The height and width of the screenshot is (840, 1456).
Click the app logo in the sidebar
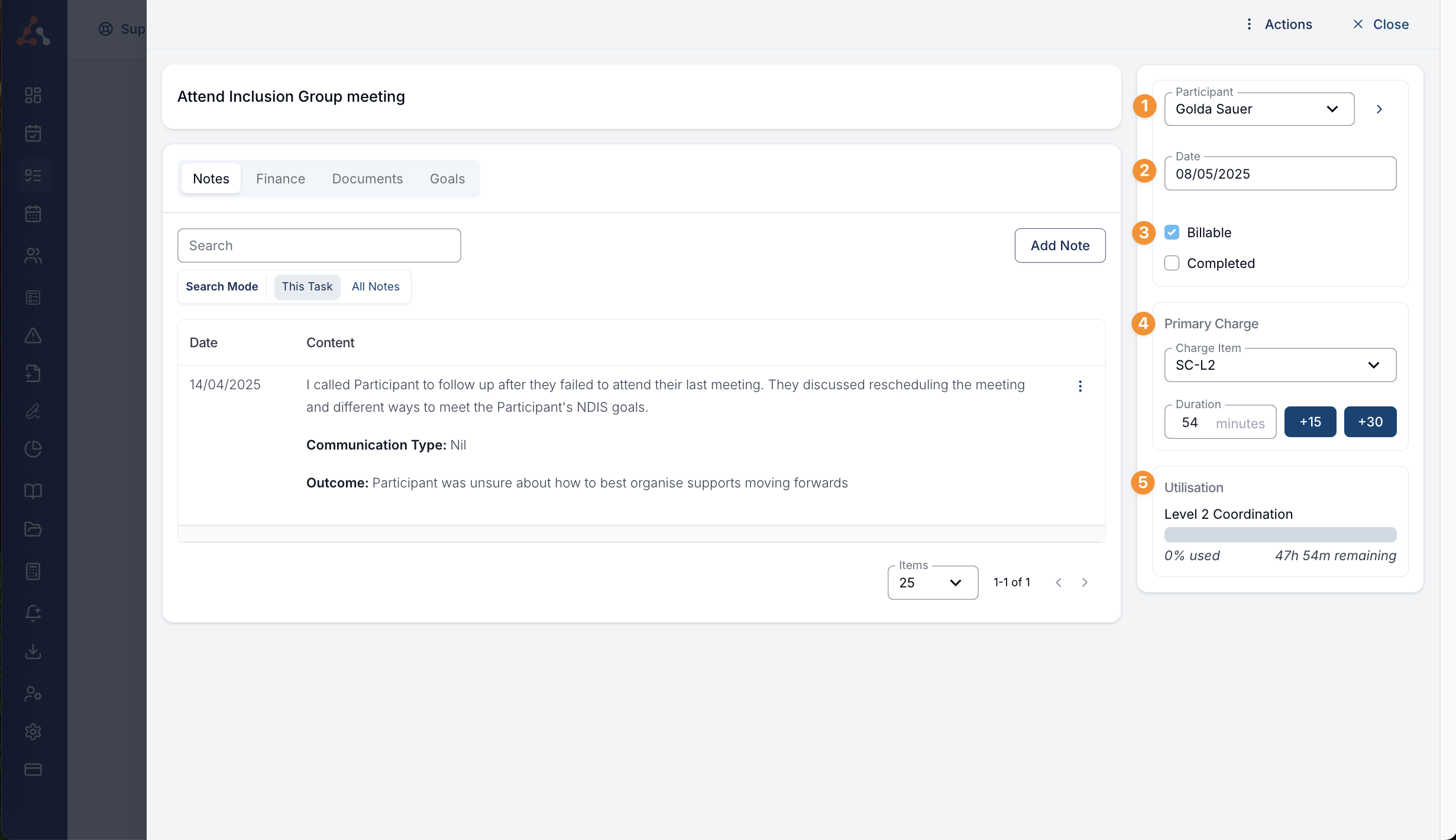pos(33,31)
